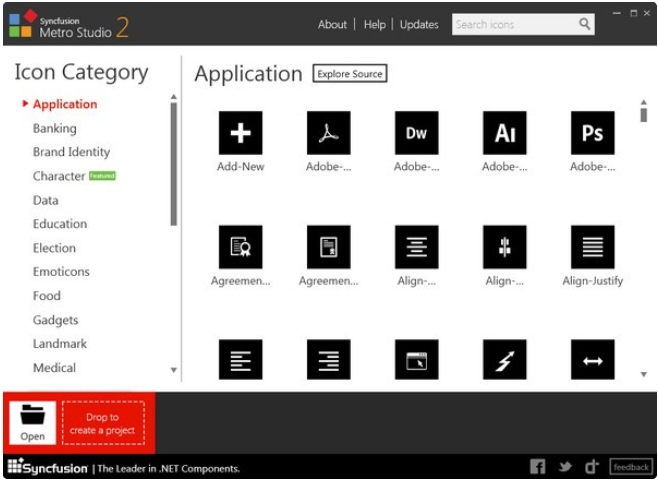The width and height of the screenshot is (658, 481).
Task: Click the d+ social icon in footer
Action: tap(592, 466)
